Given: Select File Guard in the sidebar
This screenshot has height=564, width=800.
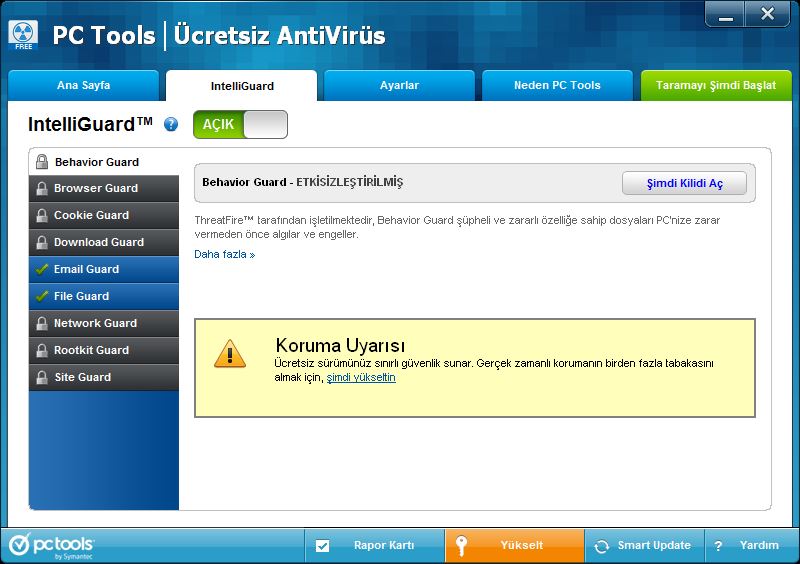Looking at the screenshot, I should coord(104,296).
